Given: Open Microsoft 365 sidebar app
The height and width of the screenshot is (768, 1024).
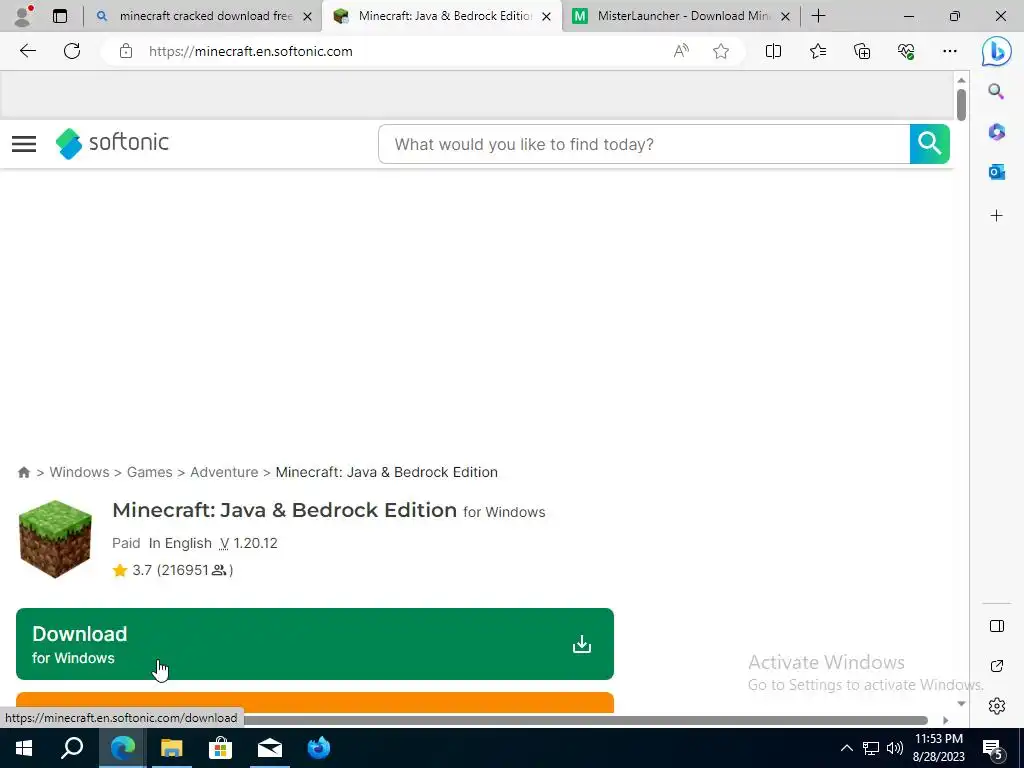Looking at the screenshot, I should (x=997, y=132).
